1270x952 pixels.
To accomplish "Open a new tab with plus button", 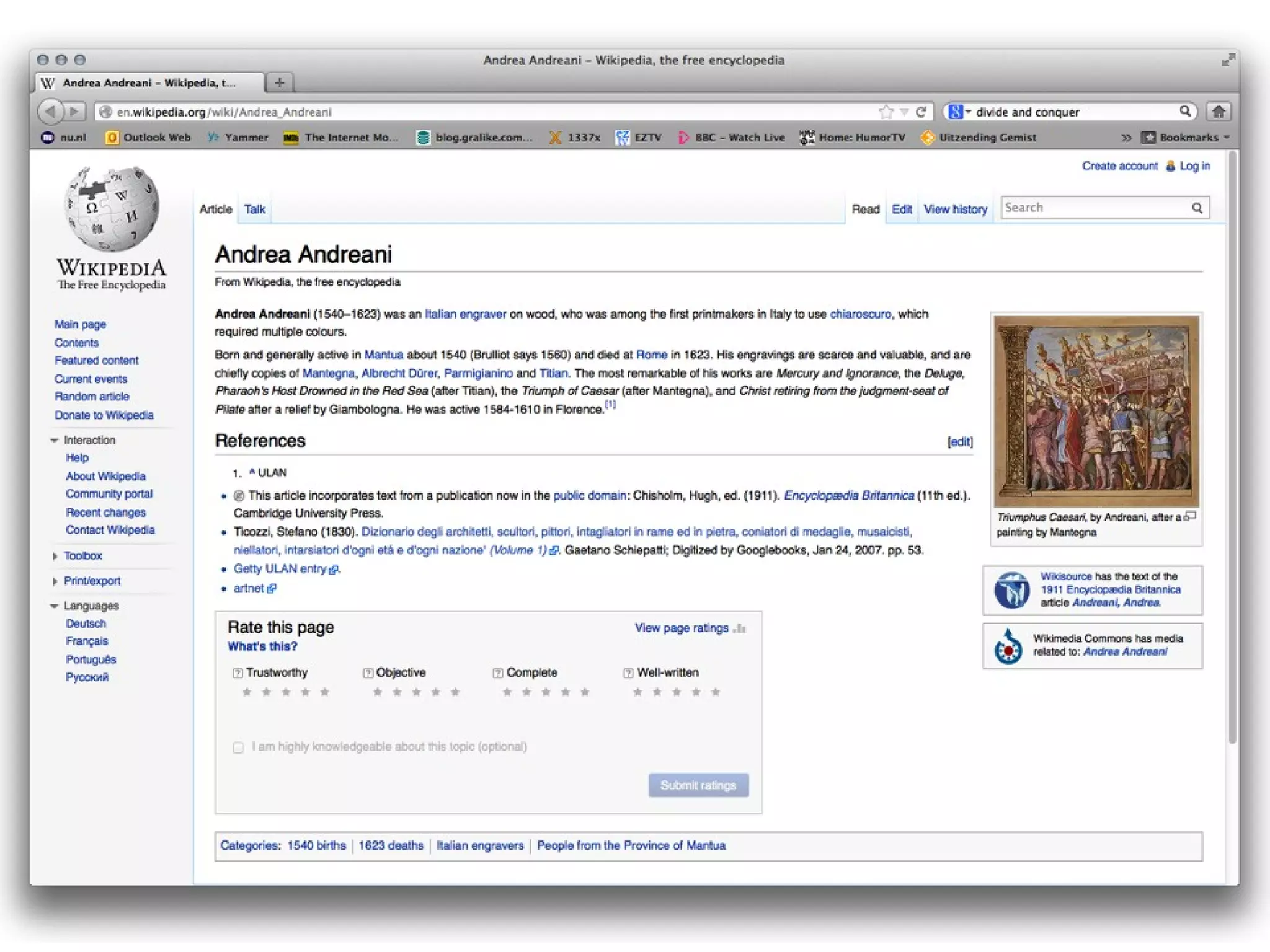I will [x=280, y=82].
